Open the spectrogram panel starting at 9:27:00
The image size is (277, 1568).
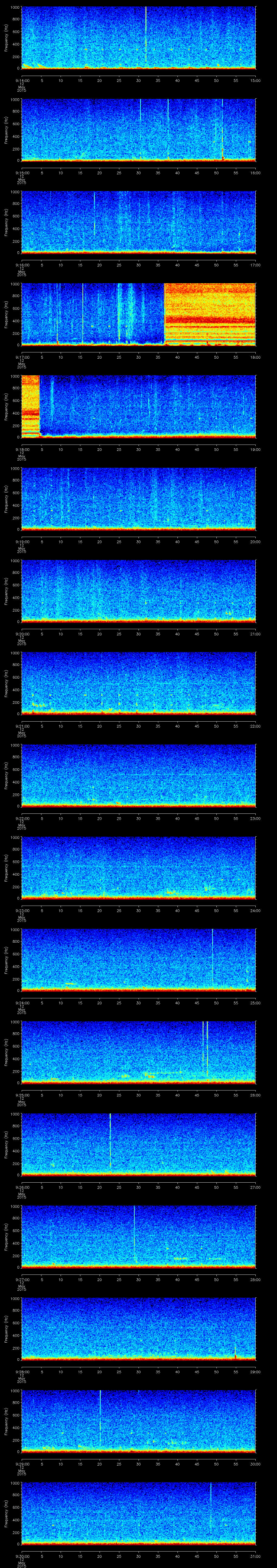pyautogui.click(x=138, y=1237)
